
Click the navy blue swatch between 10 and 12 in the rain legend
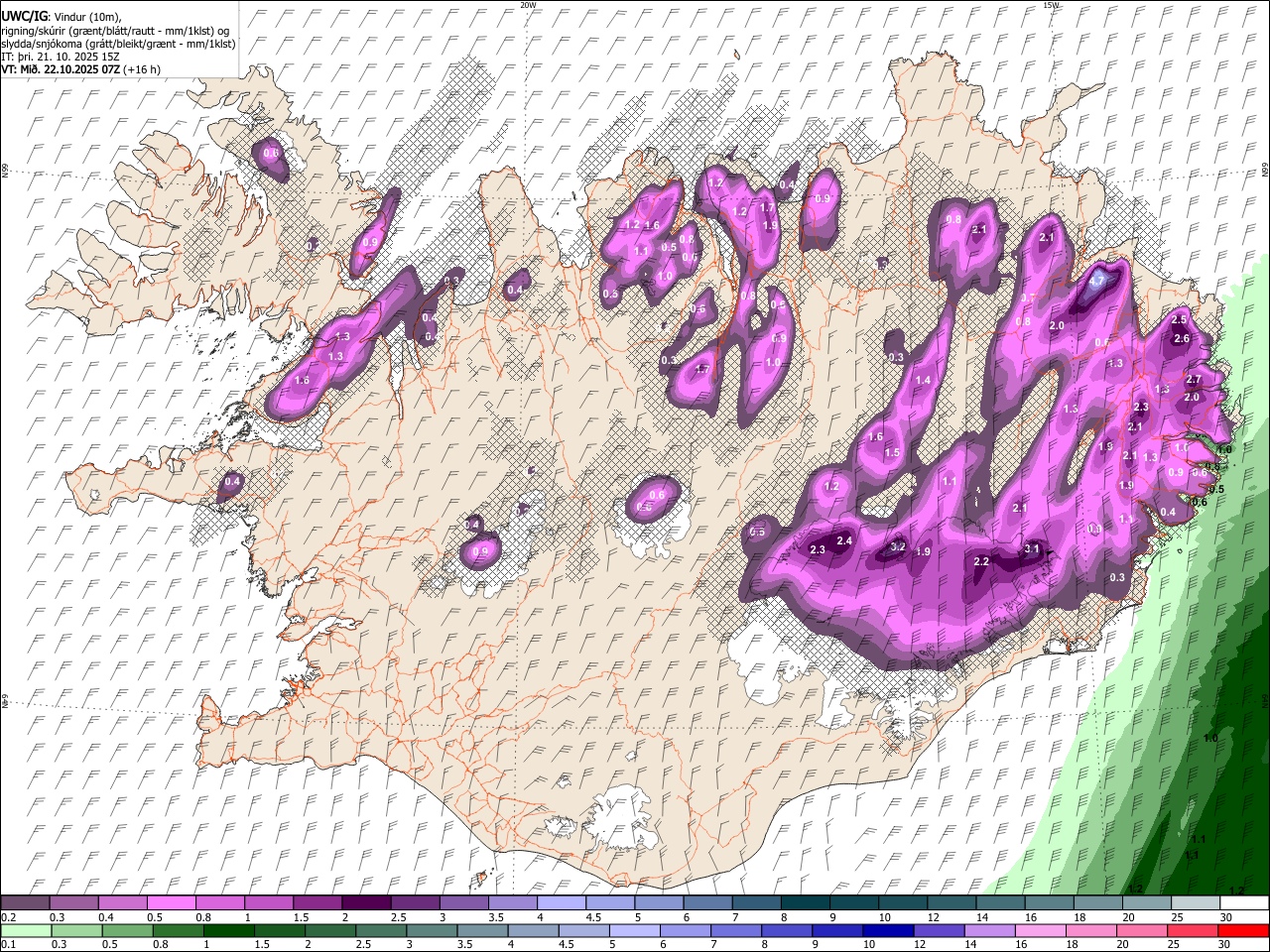(887, 930)
